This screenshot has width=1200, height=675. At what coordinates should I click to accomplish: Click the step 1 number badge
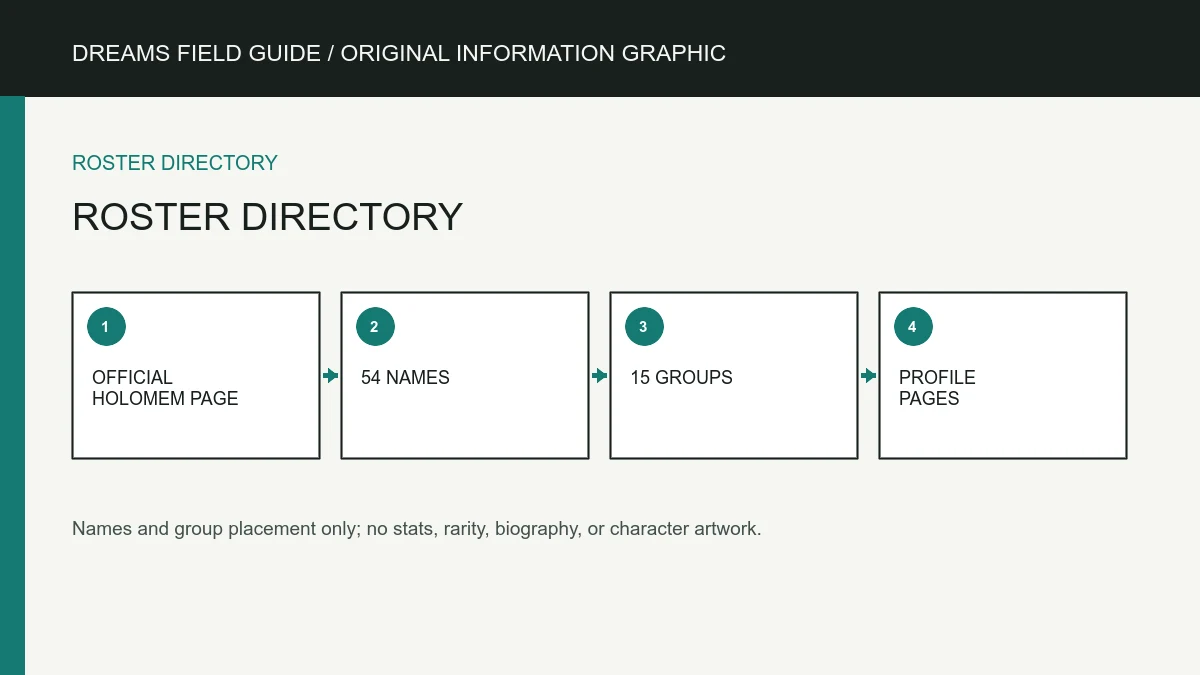tap(106, 327)
